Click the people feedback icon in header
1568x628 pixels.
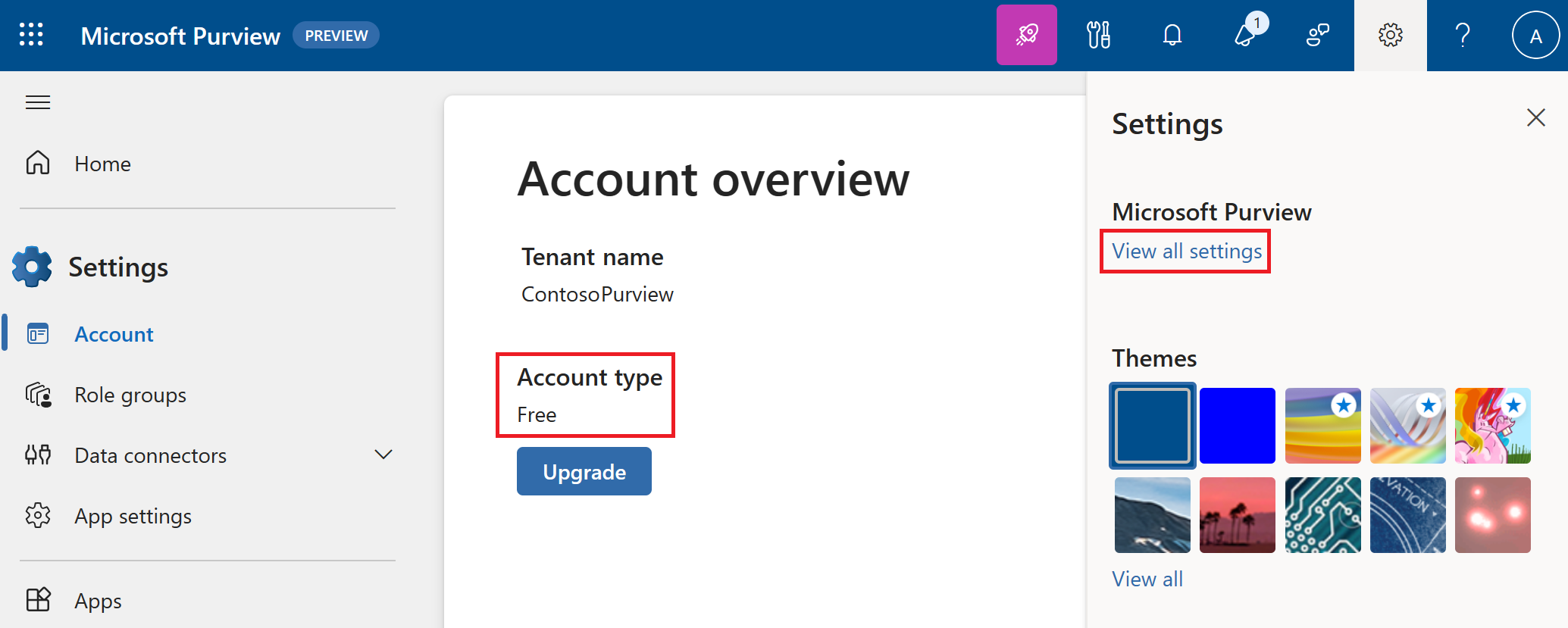1318,35
